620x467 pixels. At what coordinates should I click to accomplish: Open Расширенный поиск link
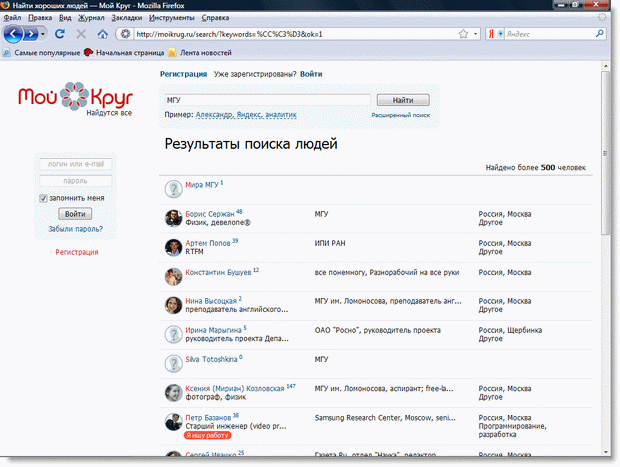click(x=401, y=115)
